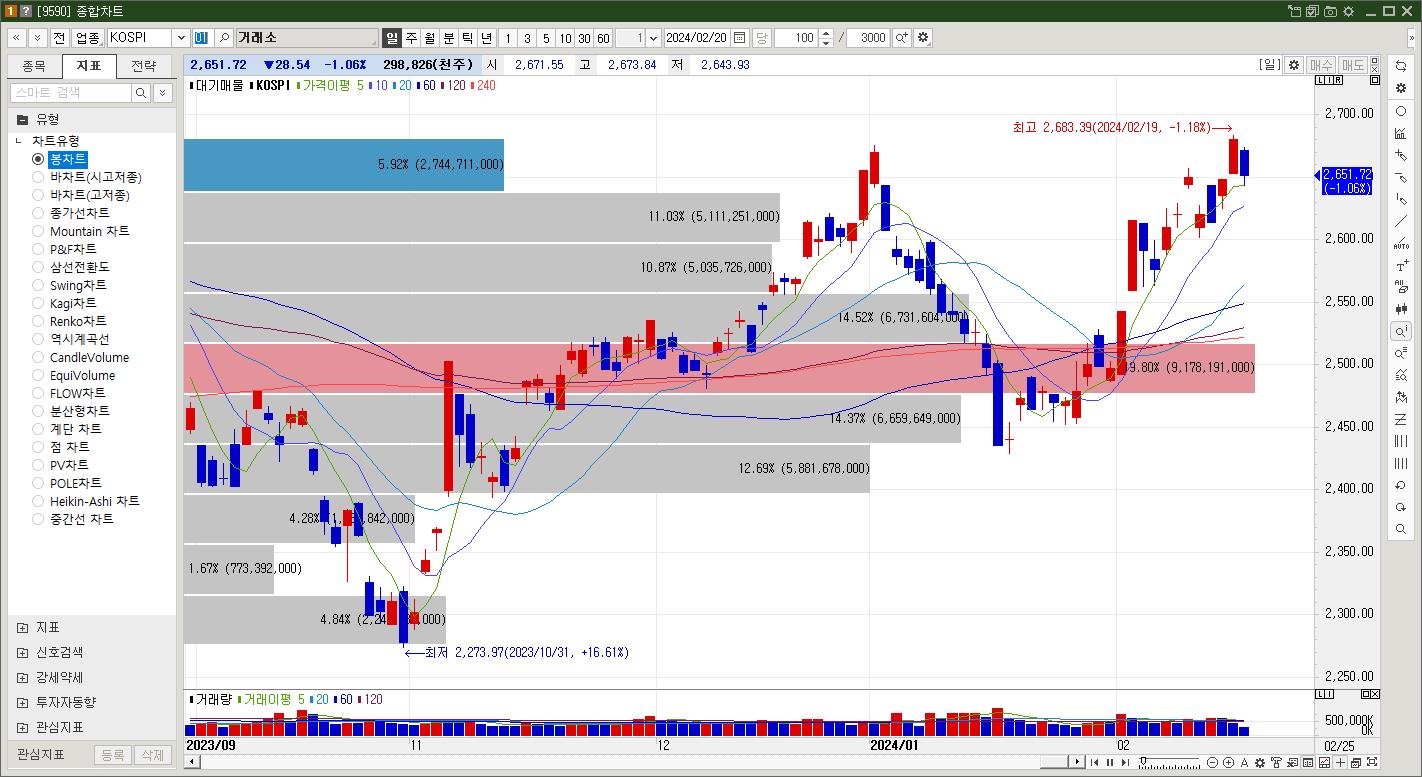Open the date calendar picker icon
The height and width of the screenshot is (777, 1422).
click(x=739, y=38)
